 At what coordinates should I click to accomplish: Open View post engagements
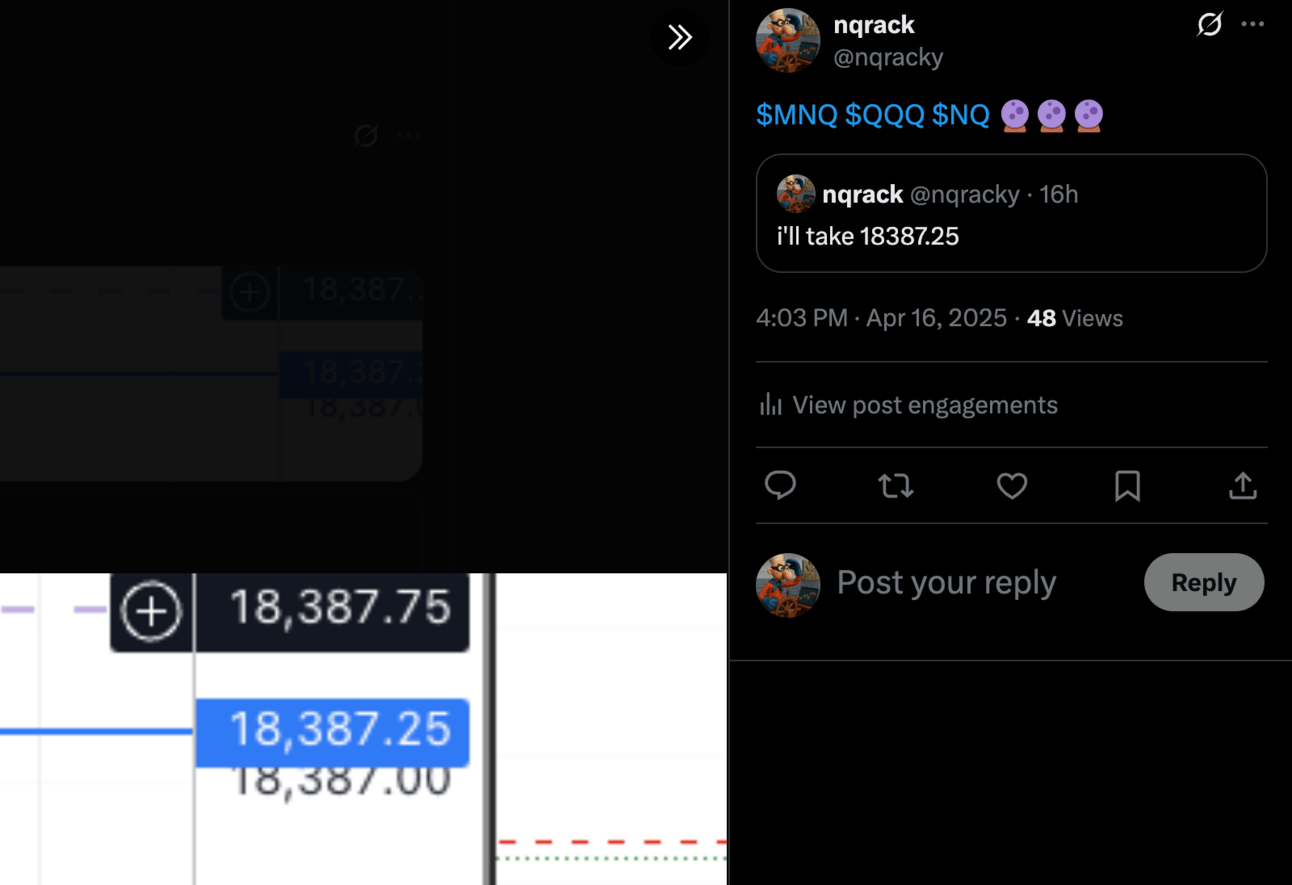[908, 405]
